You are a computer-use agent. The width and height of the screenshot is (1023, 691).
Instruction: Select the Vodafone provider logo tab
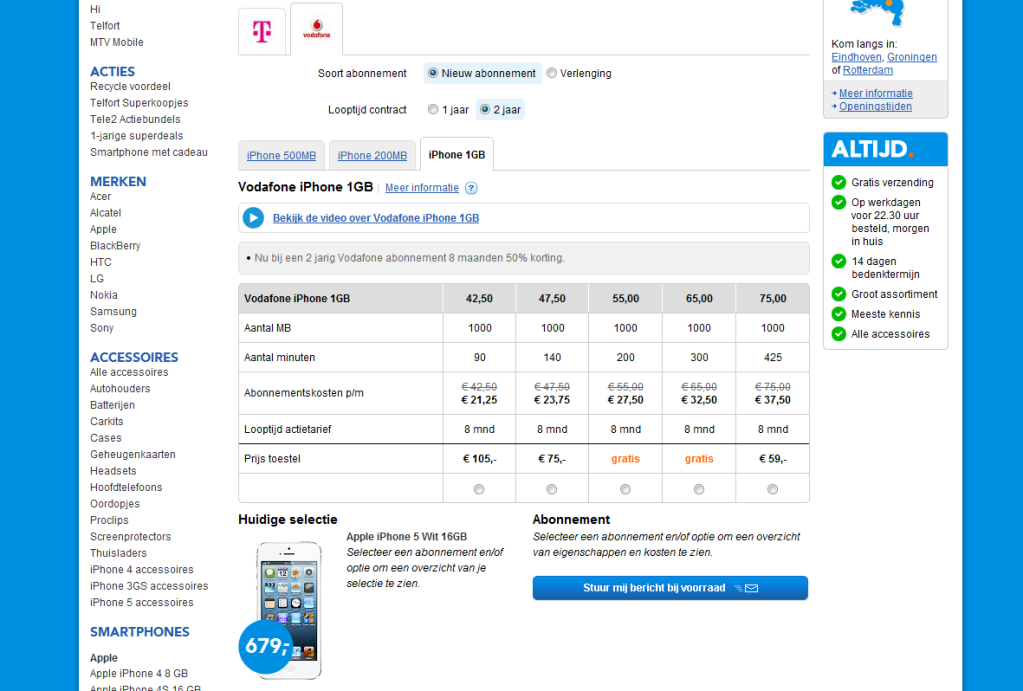(316, 29)
